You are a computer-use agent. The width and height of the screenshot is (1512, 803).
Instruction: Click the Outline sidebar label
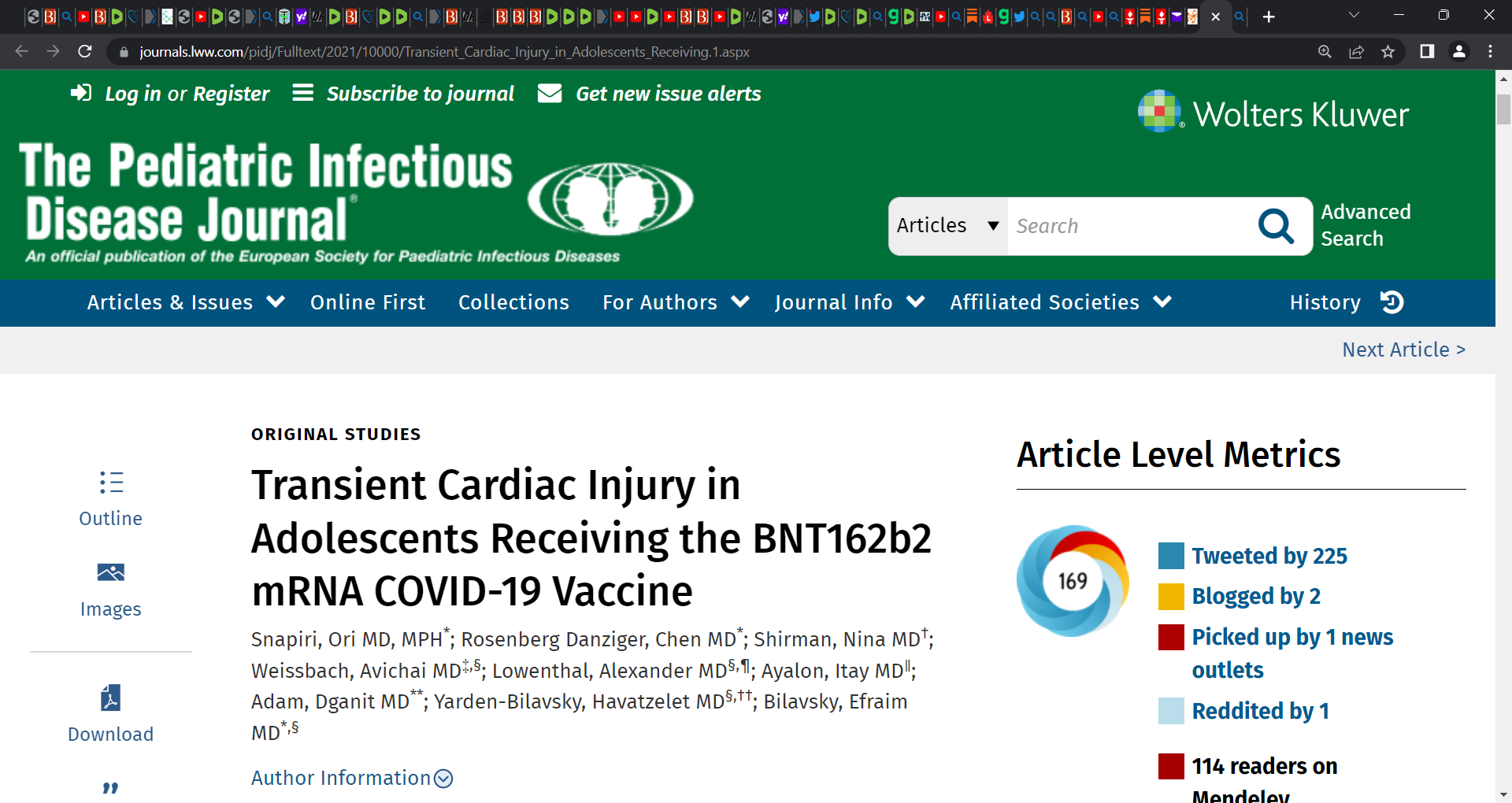[x=111, y=519]
